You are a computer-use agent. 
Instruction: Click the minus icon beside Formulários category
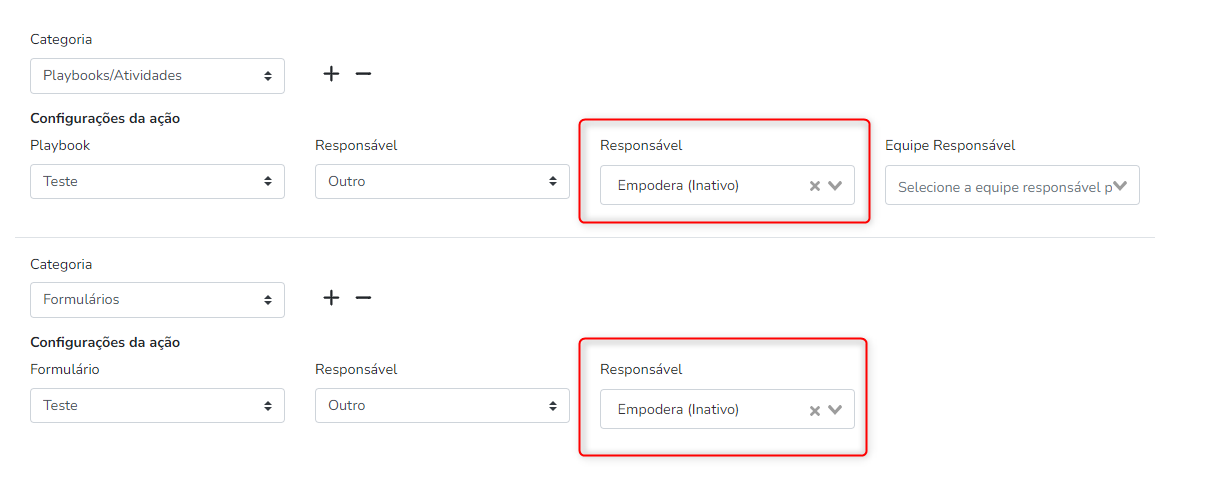pyautogui.click(x=363, y=298)
